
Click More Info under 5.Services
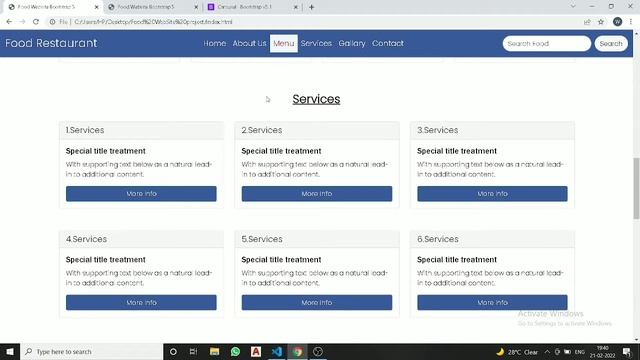[317, 302]
